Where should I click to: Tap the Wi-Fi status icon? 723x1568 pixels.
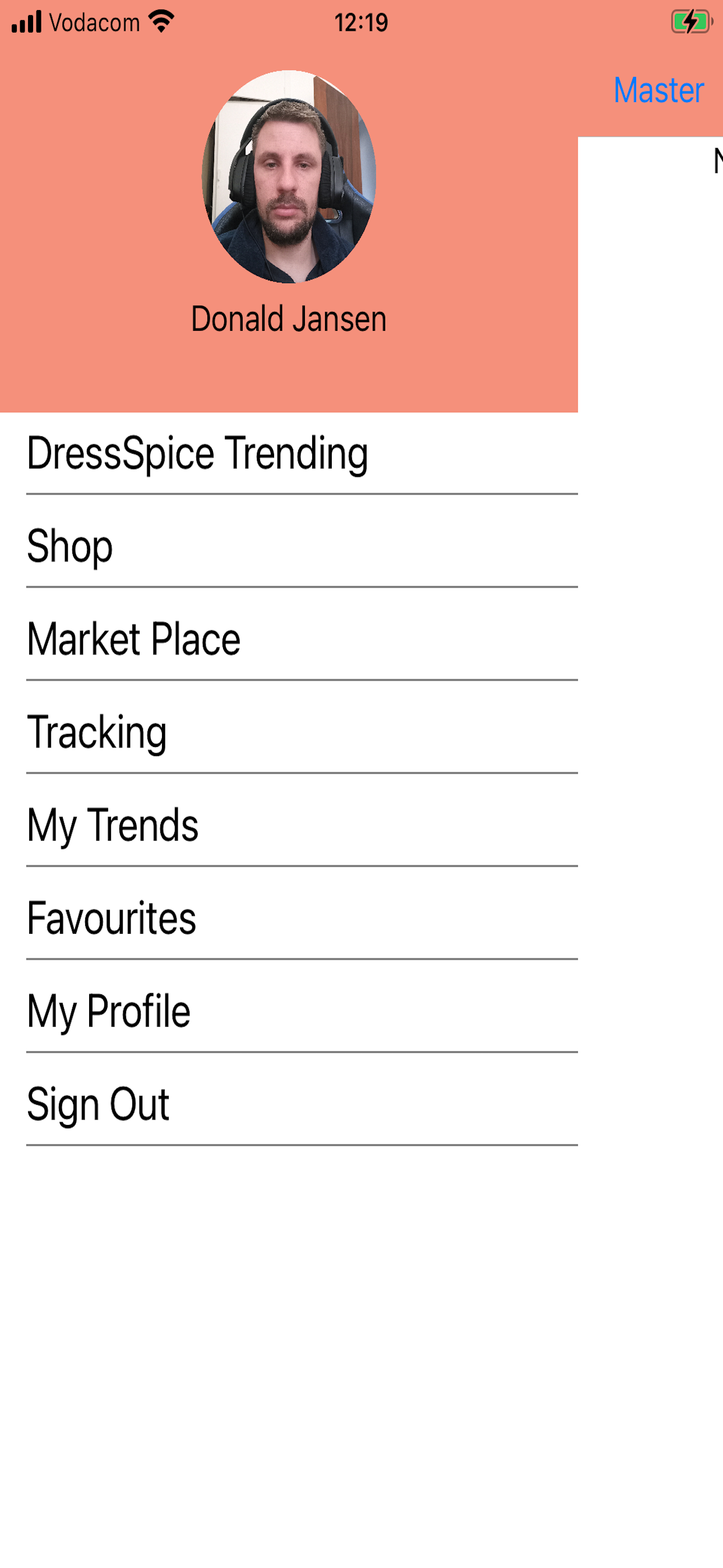tap(161, 22)
